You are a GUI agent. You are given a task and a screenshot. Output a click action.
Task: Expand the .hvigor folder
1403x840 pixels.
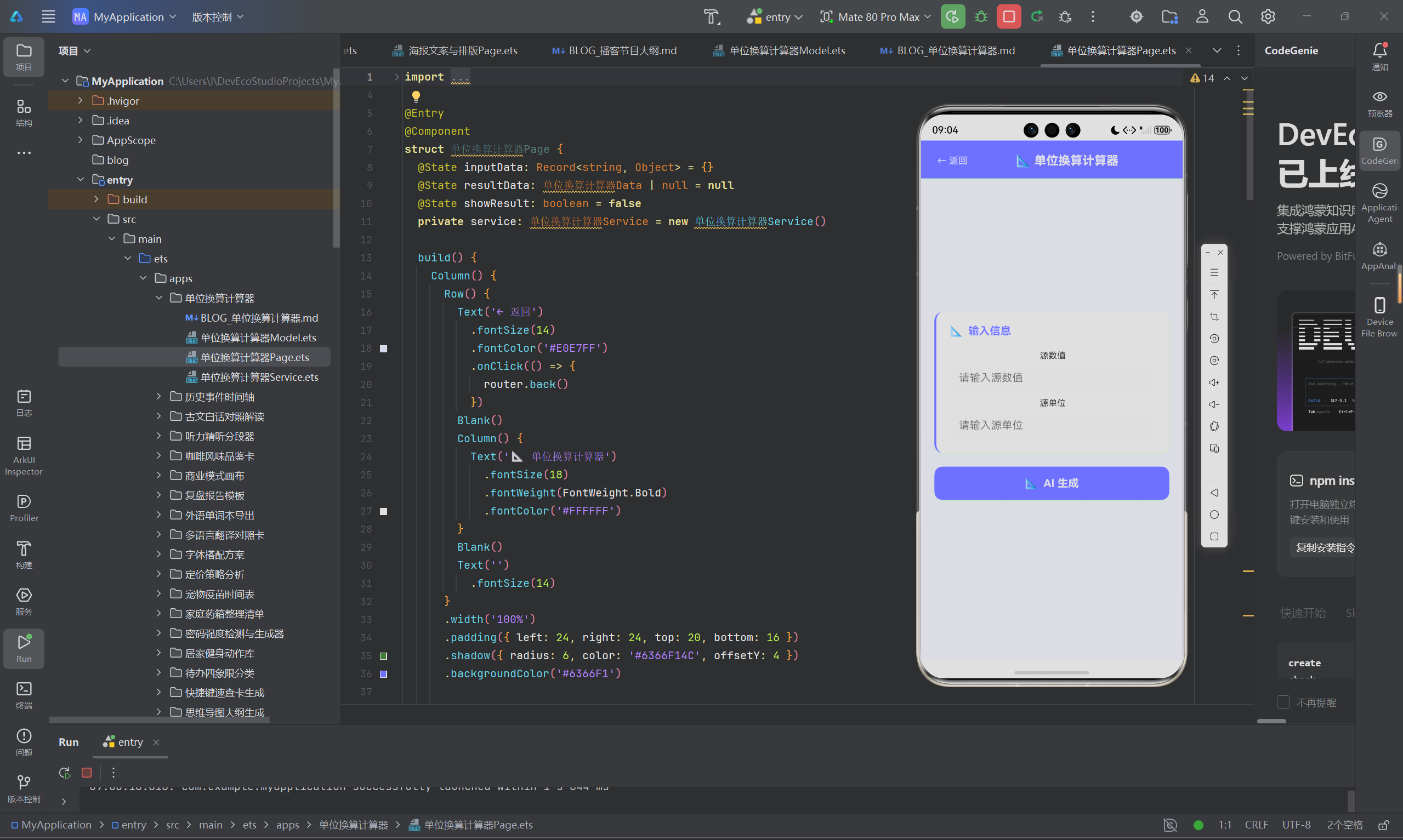click(81, 100)
